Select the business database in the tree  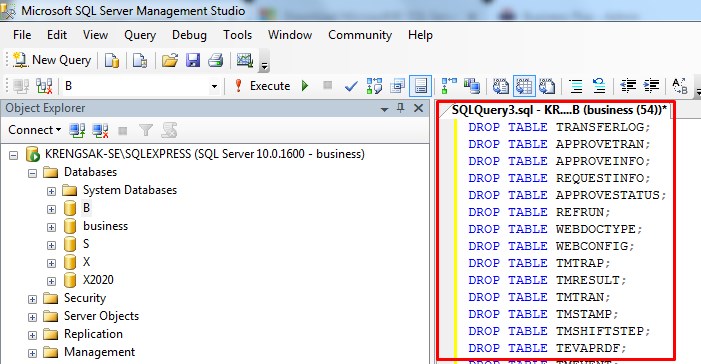click(106, 226)
